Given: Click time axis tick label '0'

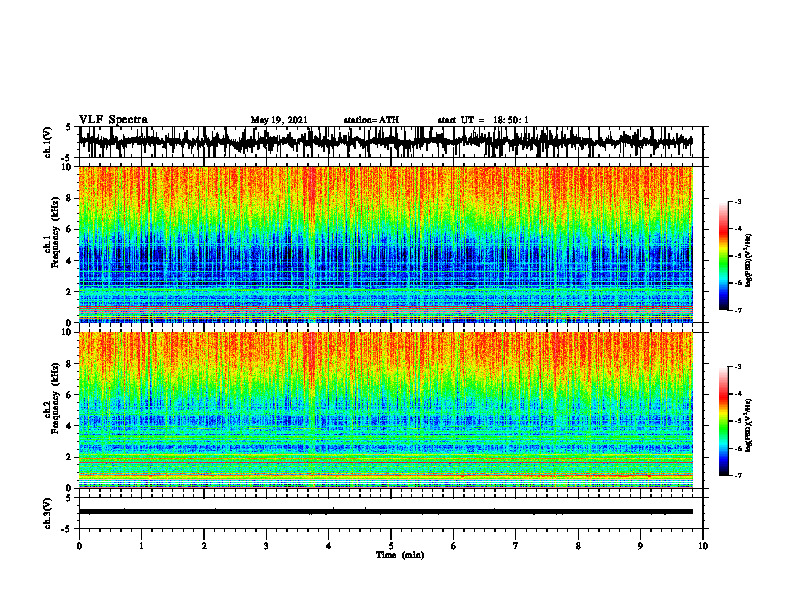Looking at the screenshot, I should (79, 546).
